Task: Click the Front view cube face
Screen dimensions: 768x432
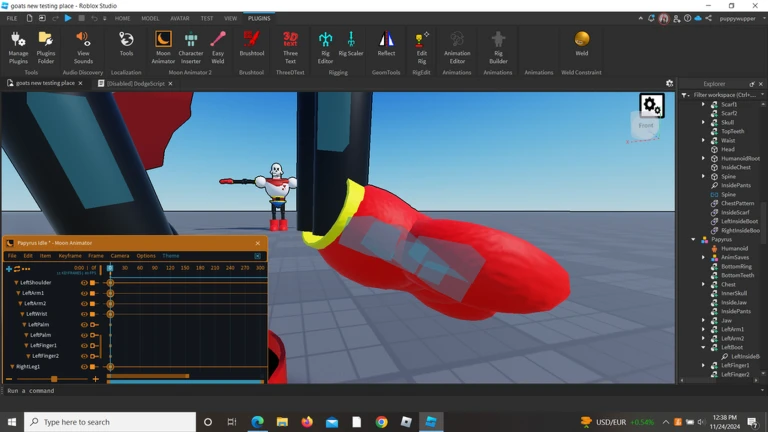Action: [646, 125]
